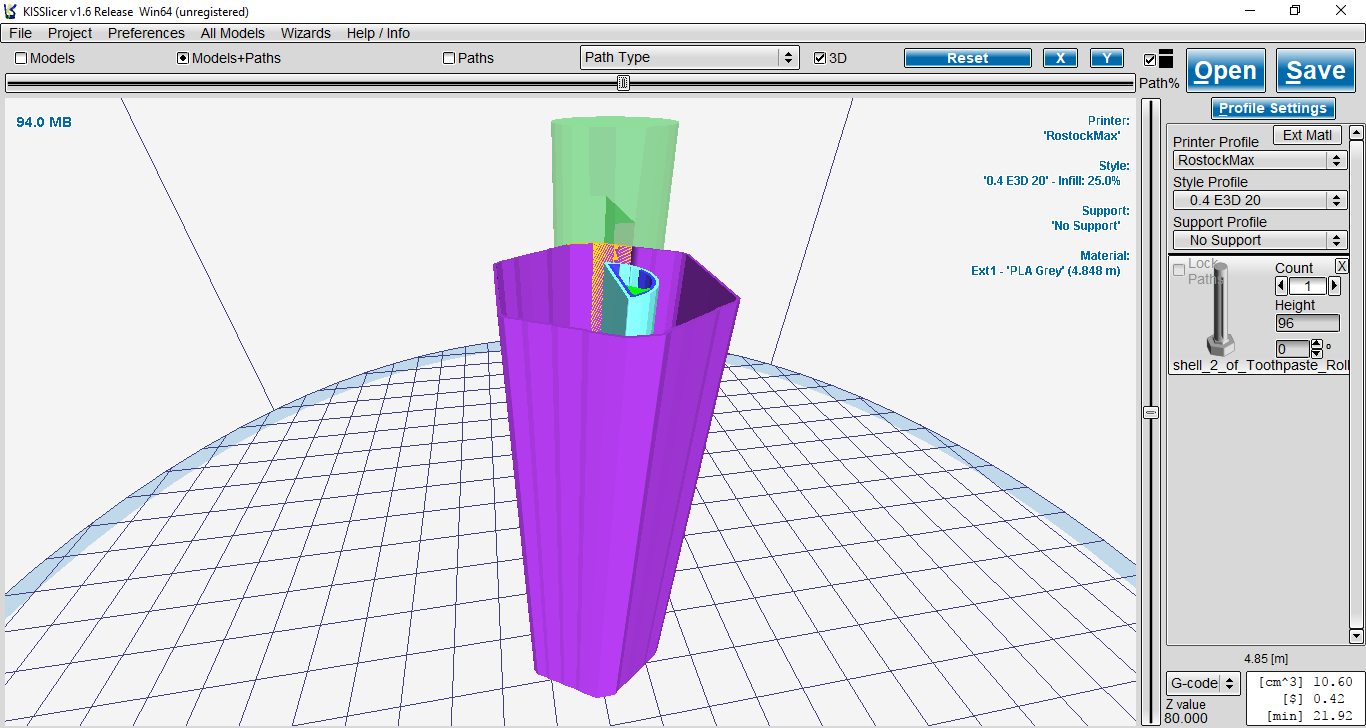Open the Project menu
Viewport: 1366px width, 728px height.
[x=70, y=33]
